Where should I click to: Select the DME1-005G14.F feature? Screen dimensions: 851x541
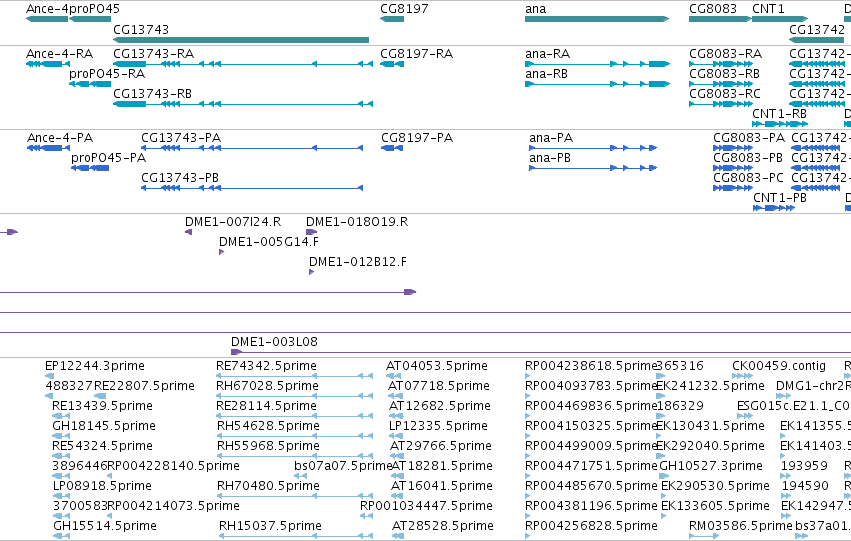[221, 252]
